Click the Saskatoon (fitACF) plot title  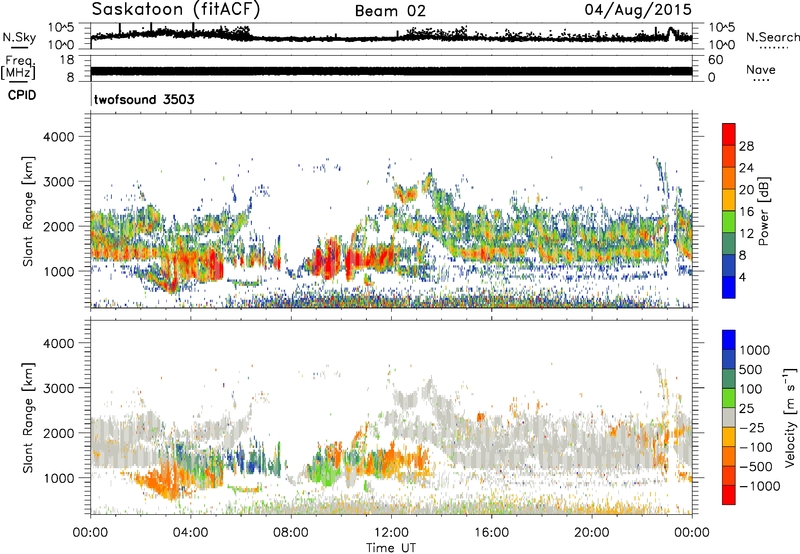pyautogui.click(x=176, y=10)
